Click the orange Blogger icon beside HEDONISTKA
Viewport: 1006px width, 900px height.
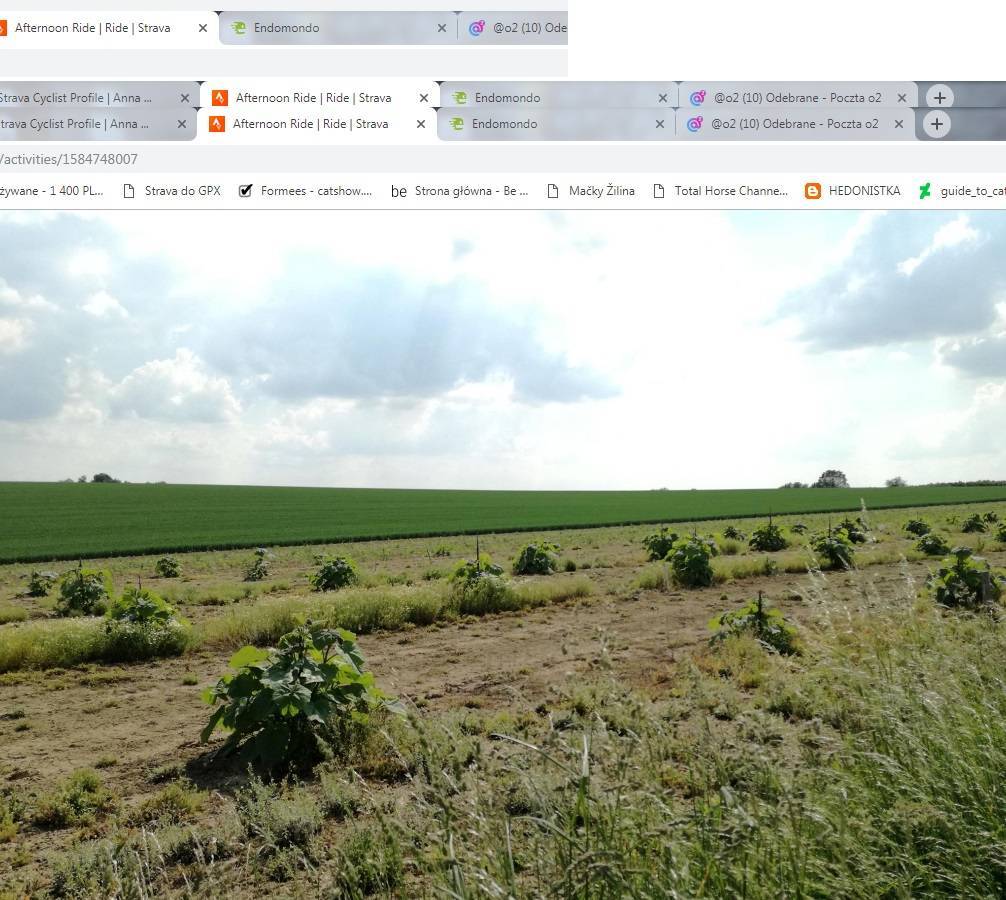[813, 191]
